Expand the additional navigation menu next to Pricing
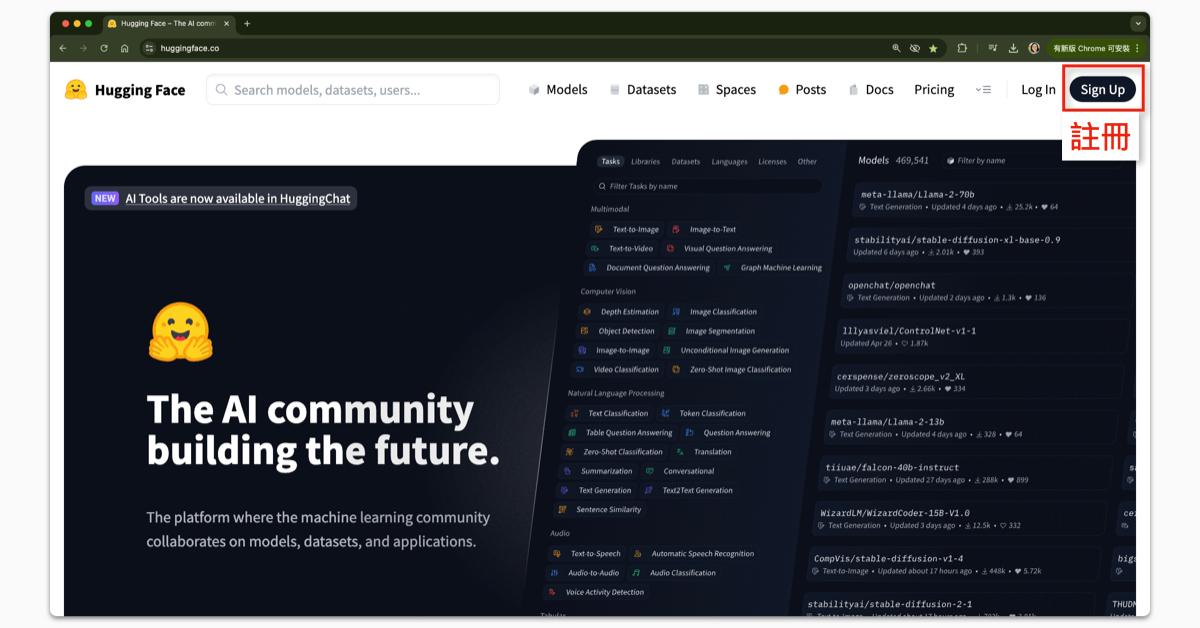 click(x=983, y=90)
